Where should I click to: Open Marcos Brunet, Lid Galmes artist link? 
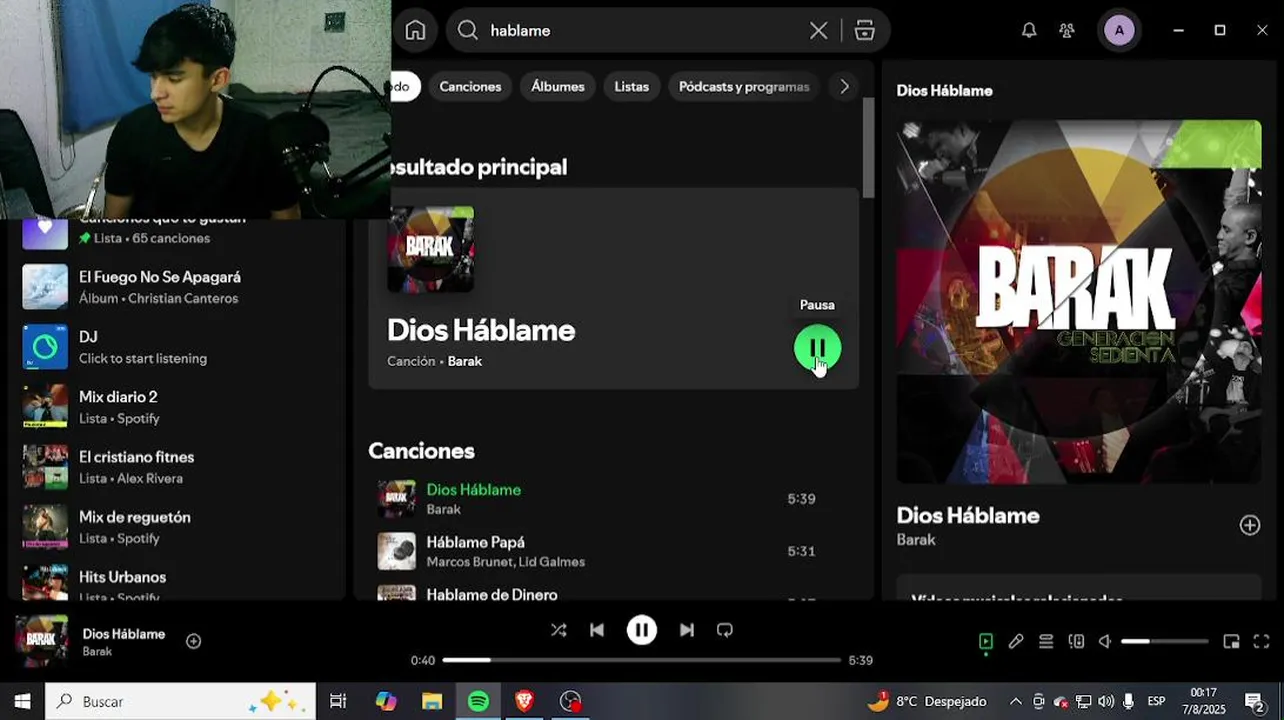(506, 562)
